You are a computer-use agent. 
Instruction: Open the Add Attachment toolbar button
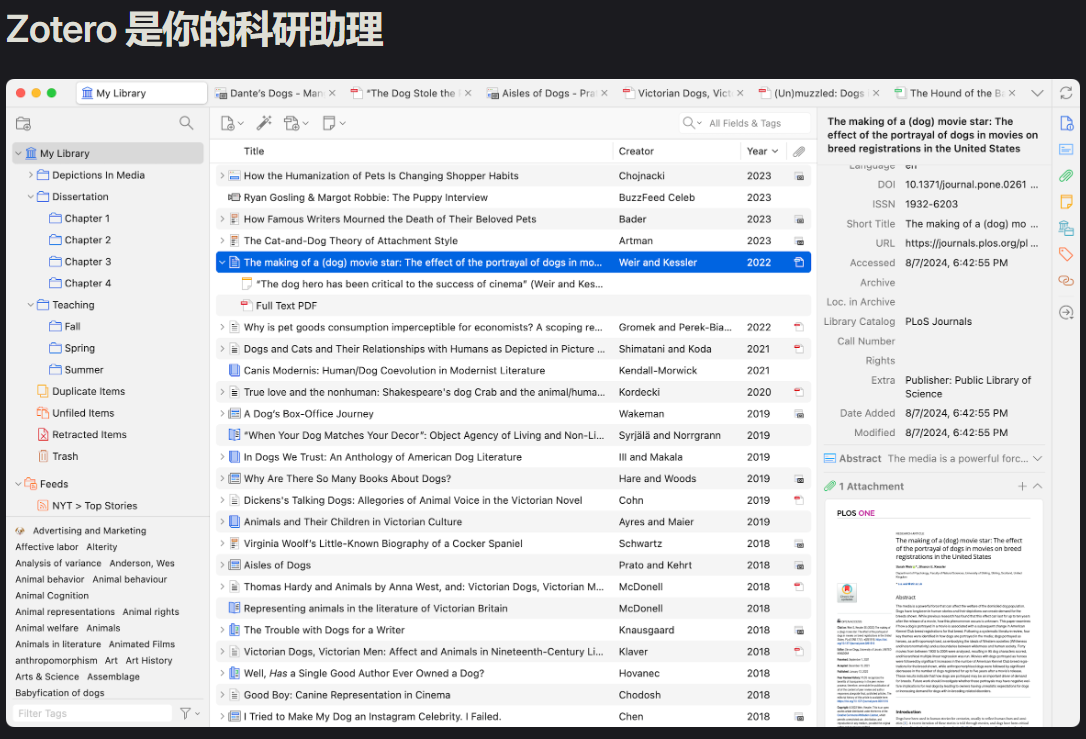[296, 123]
